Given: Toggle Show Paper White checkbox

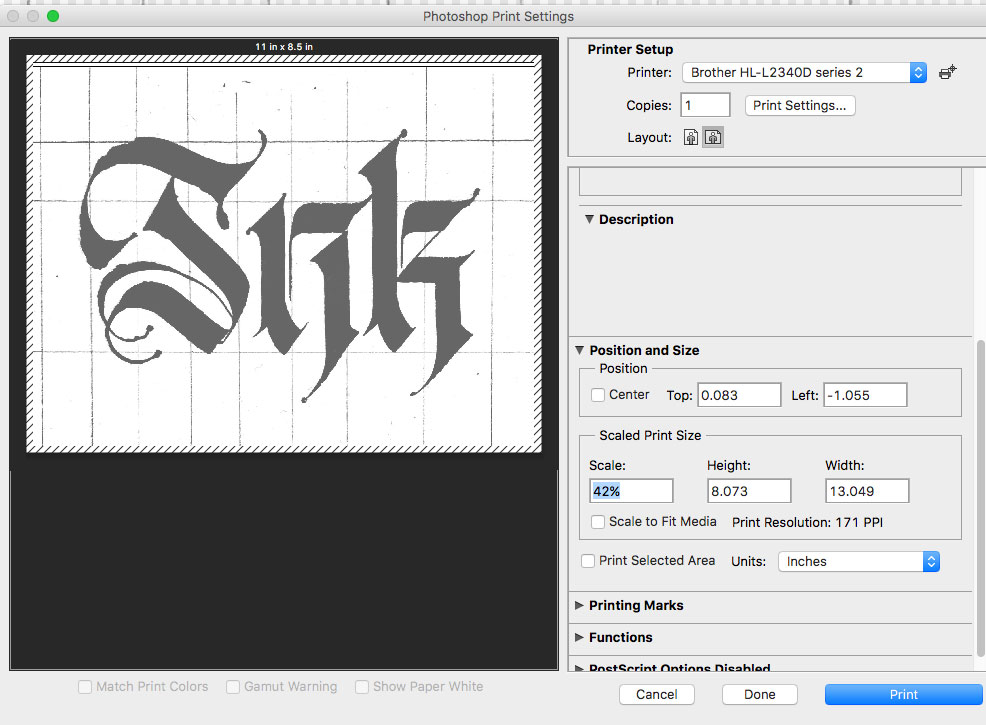Looking at the screenshot, I should [x=362, y=687].
